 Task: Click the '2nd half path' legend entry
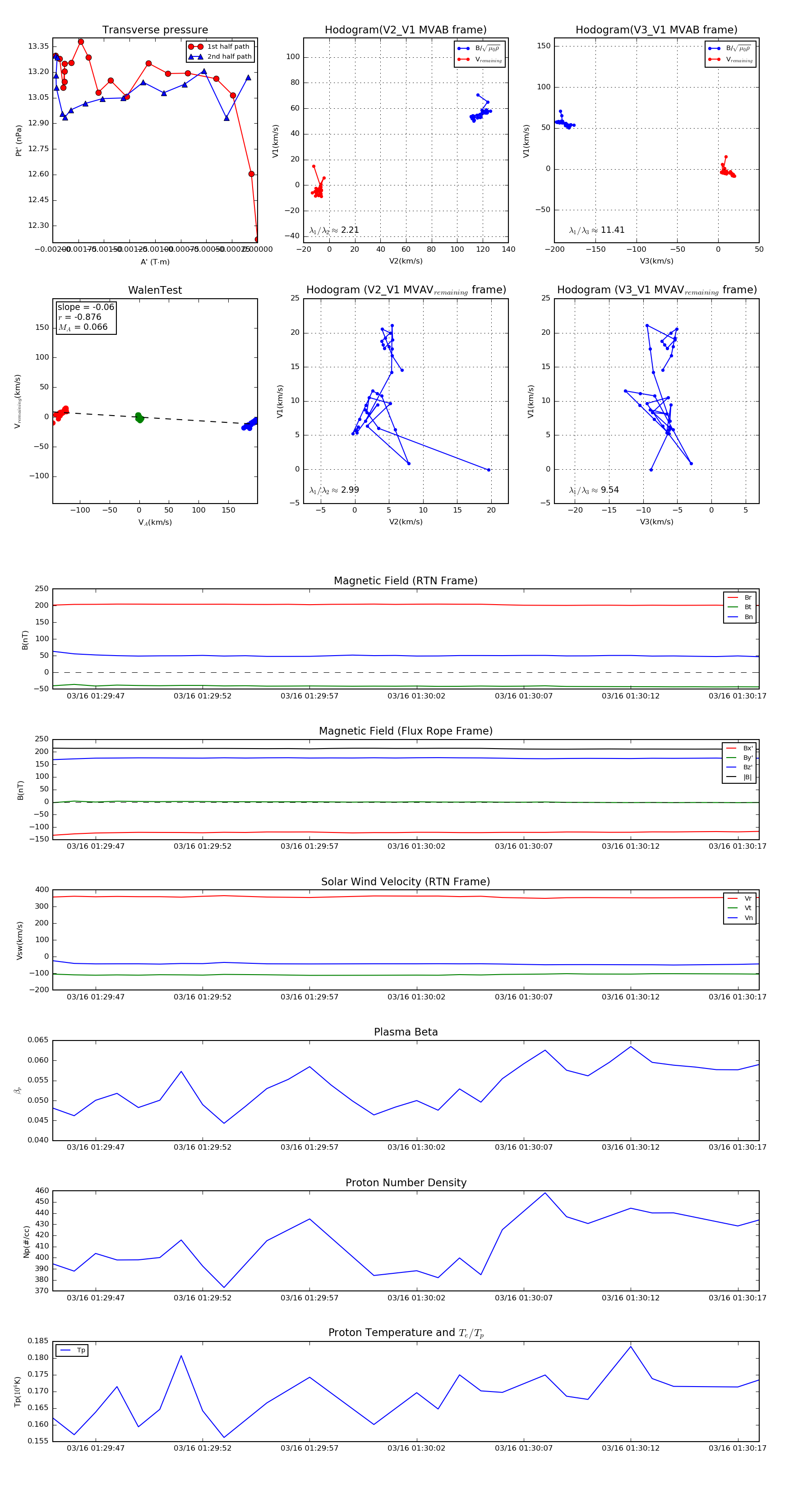click(220, 57)
